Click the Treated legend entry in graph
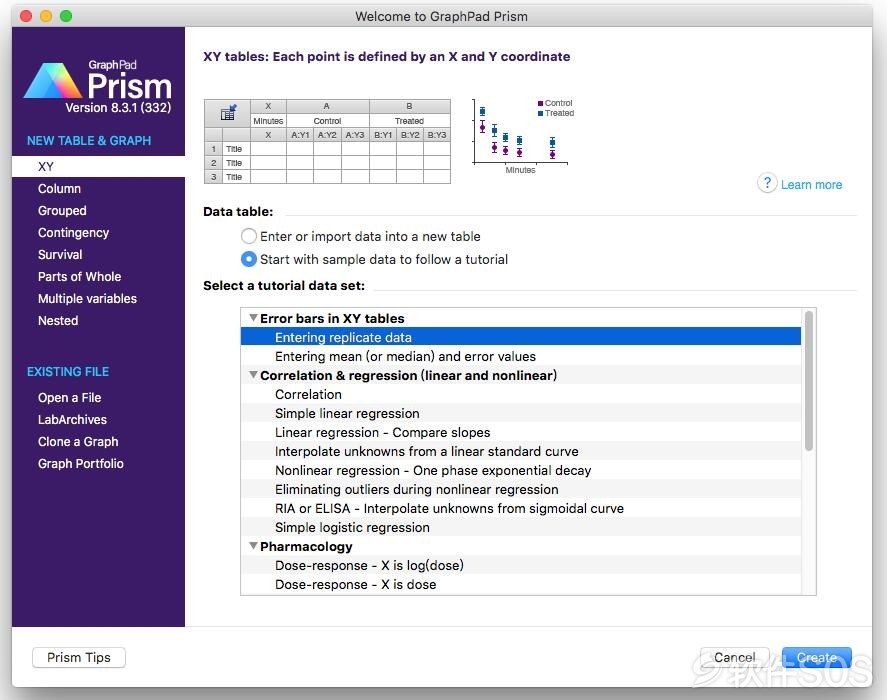The height and width of the screenshot is (700, 887). point(556,113)
